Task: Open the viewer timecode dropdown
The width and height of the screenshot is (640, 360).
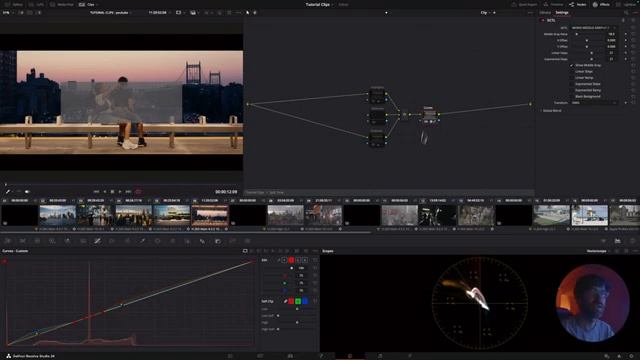Action: click(x=159, y=13)
